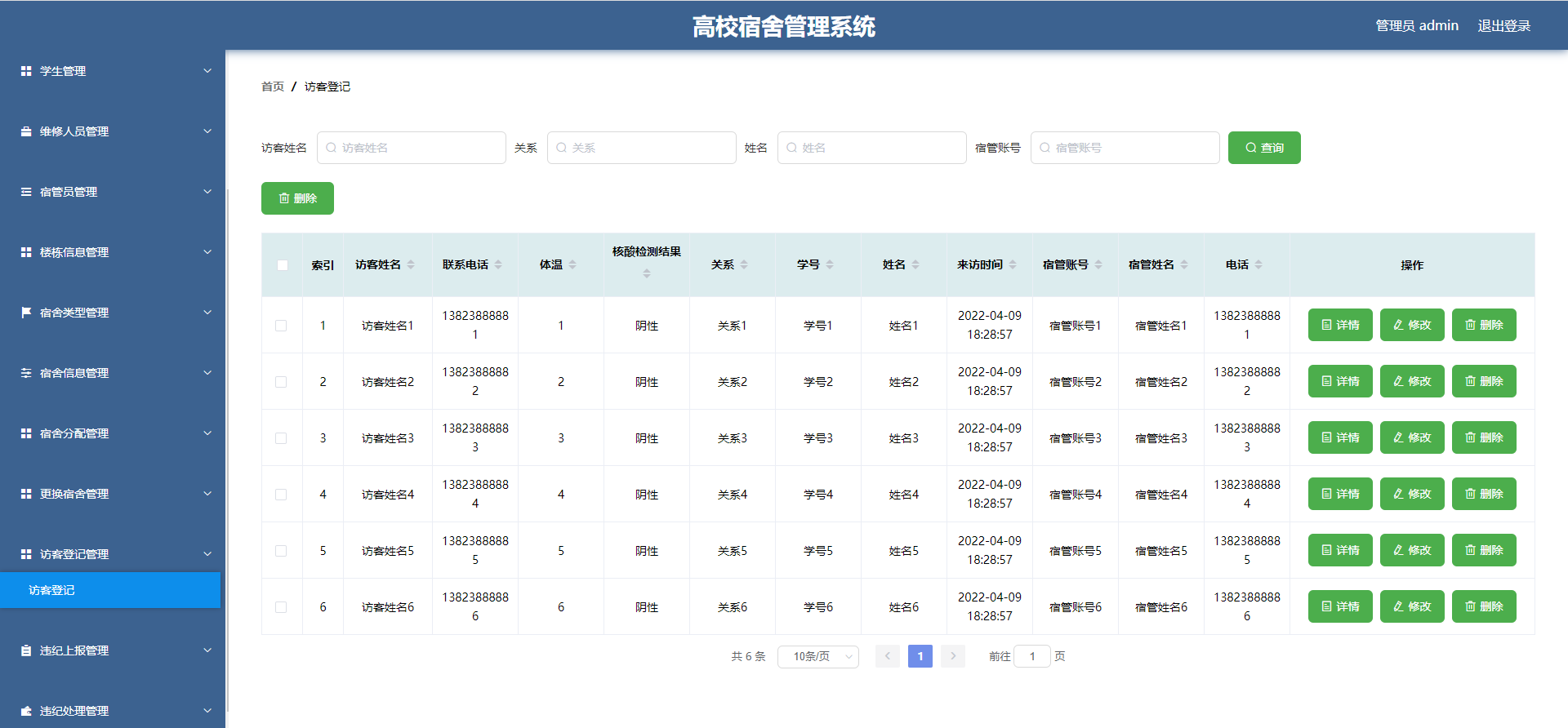The width and height of the screenshot is (1568, 728).
Task: Click the 更换宿舍管理 grid icon
Action: (26, 494)
